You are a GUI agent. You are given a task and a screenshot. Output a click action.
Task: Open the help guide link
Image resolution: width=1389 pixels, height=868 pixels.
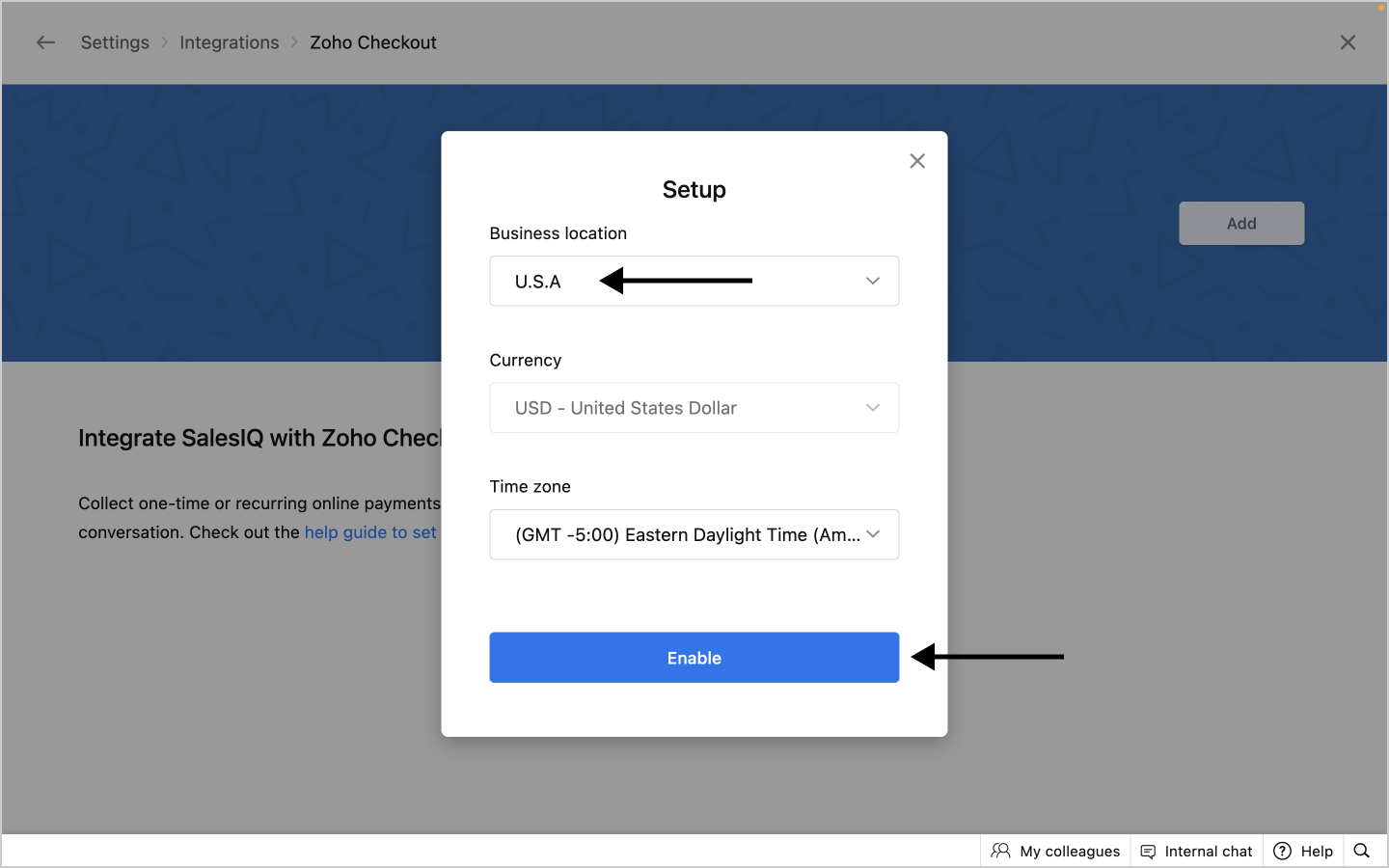(370, 532)
